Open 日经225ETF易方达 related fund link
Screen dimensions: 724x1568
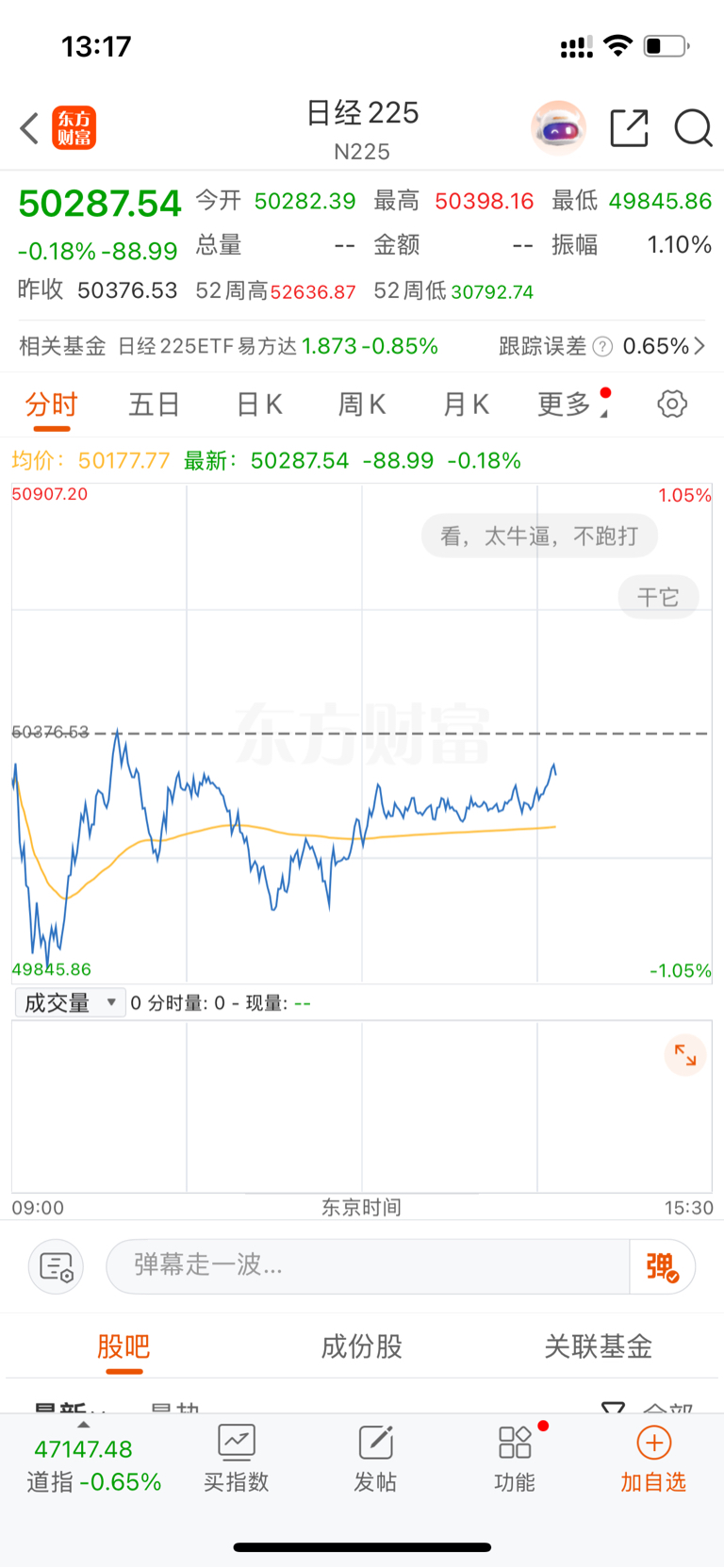pos(207,346)
